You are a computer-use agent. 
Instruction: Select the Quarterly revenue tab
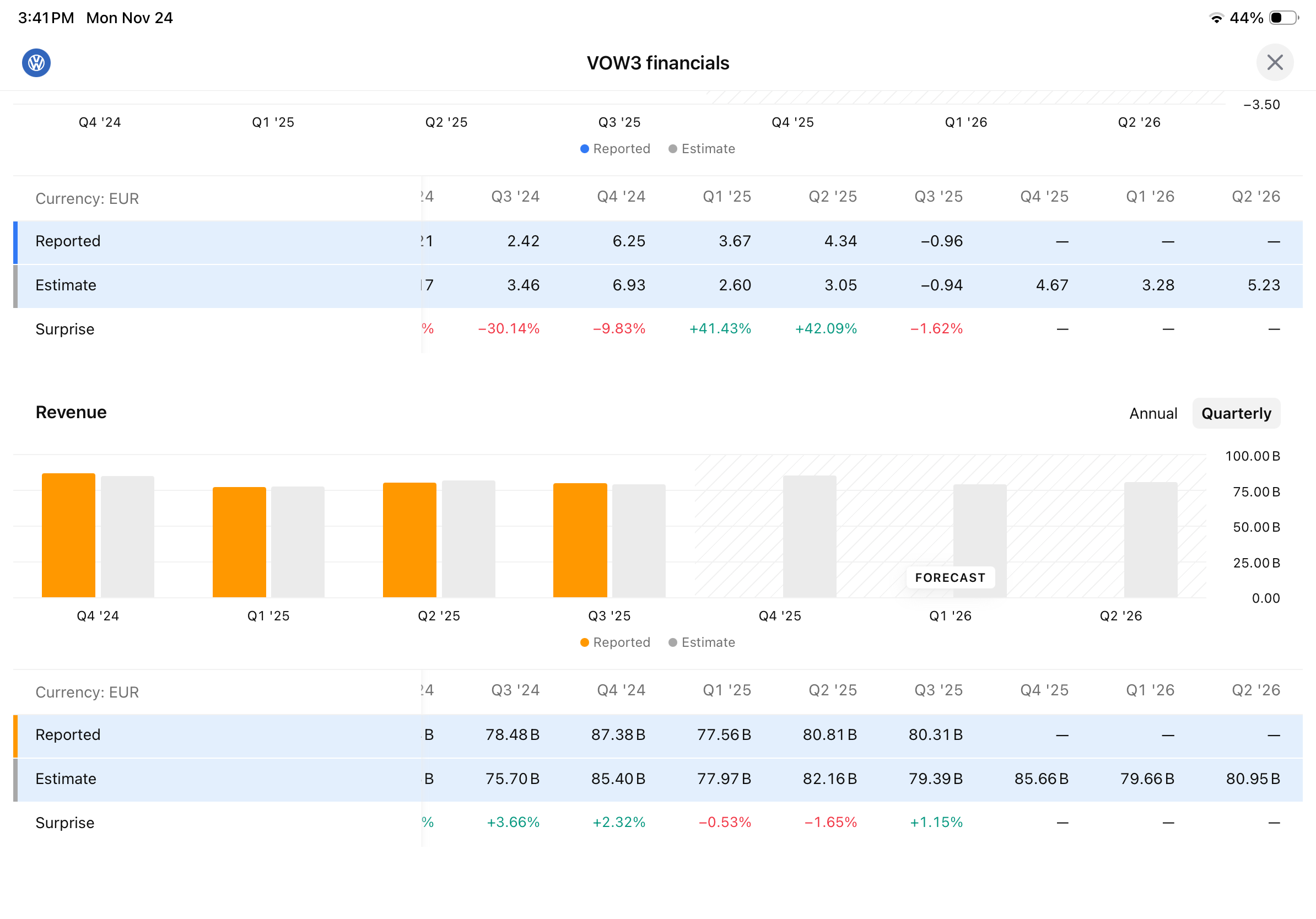click(1236, 413)
